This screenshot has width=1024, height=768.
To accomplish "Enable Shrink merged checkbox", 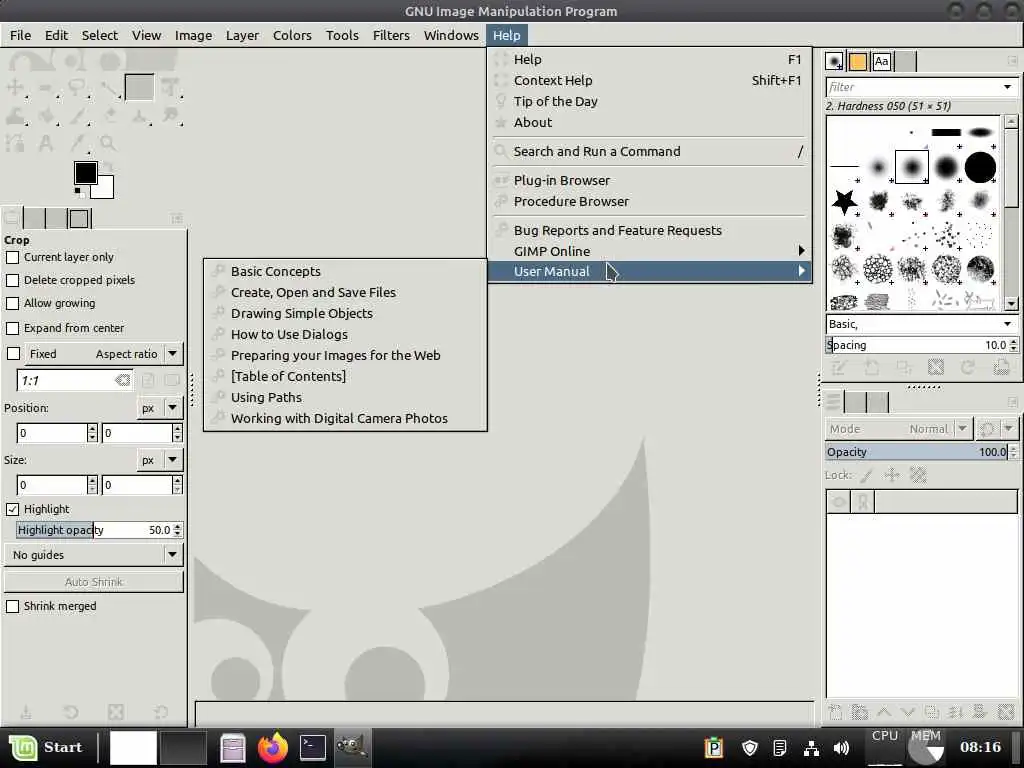I will (x=12, y=606).
